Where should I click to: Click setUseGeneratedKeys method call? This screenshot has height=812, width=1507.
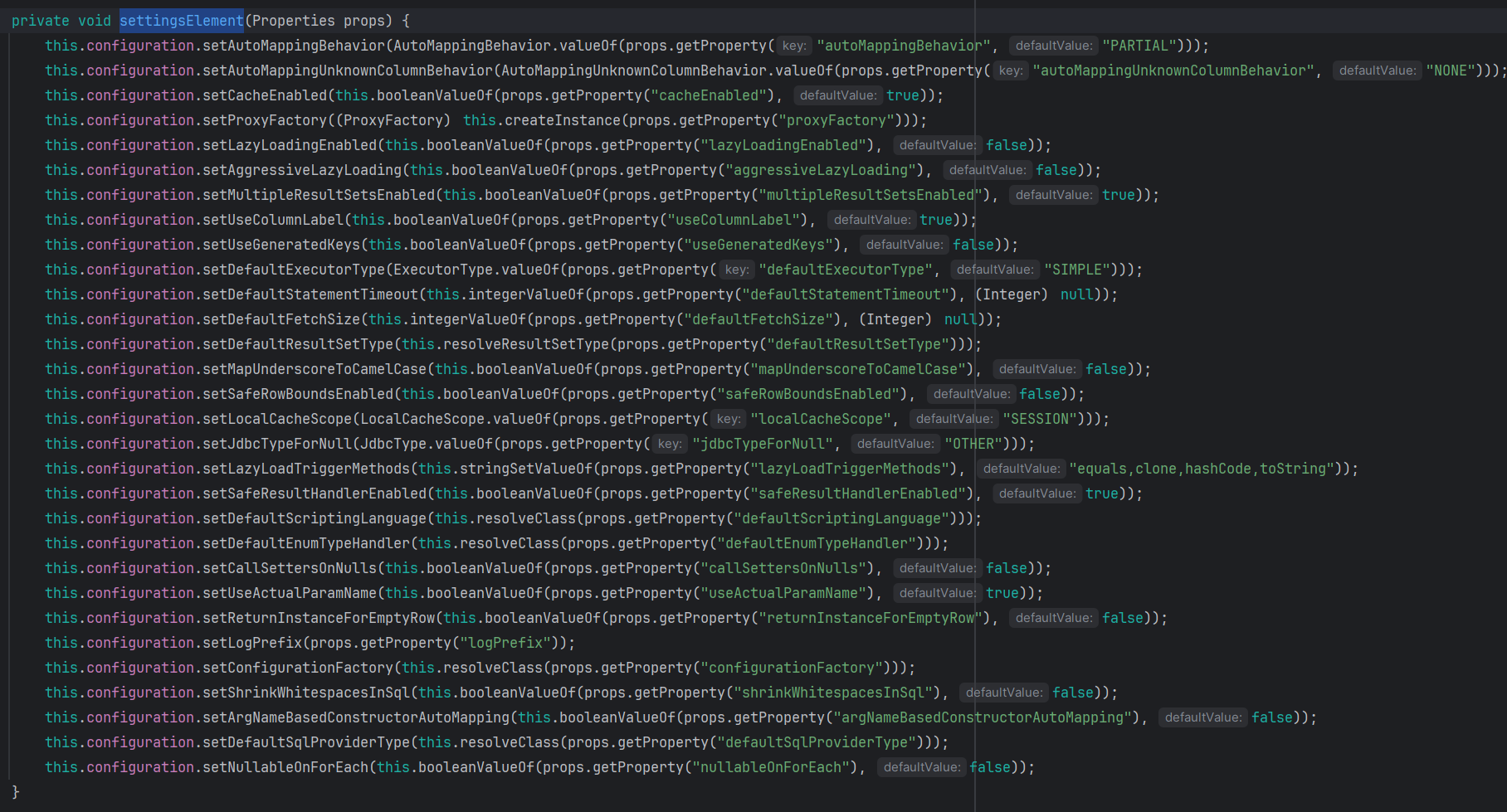tap(281, 245)
